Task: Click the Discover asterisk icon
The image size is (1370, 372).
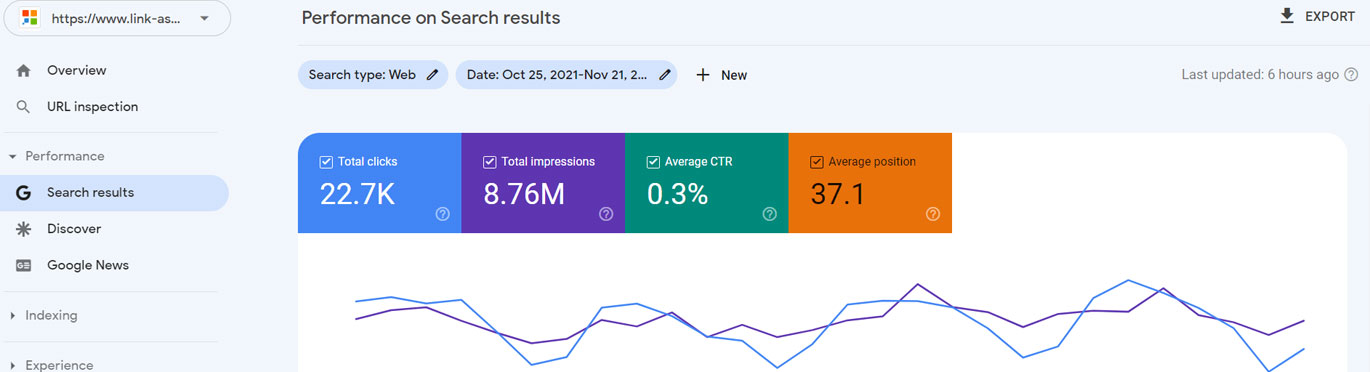Action: [24, 229]
